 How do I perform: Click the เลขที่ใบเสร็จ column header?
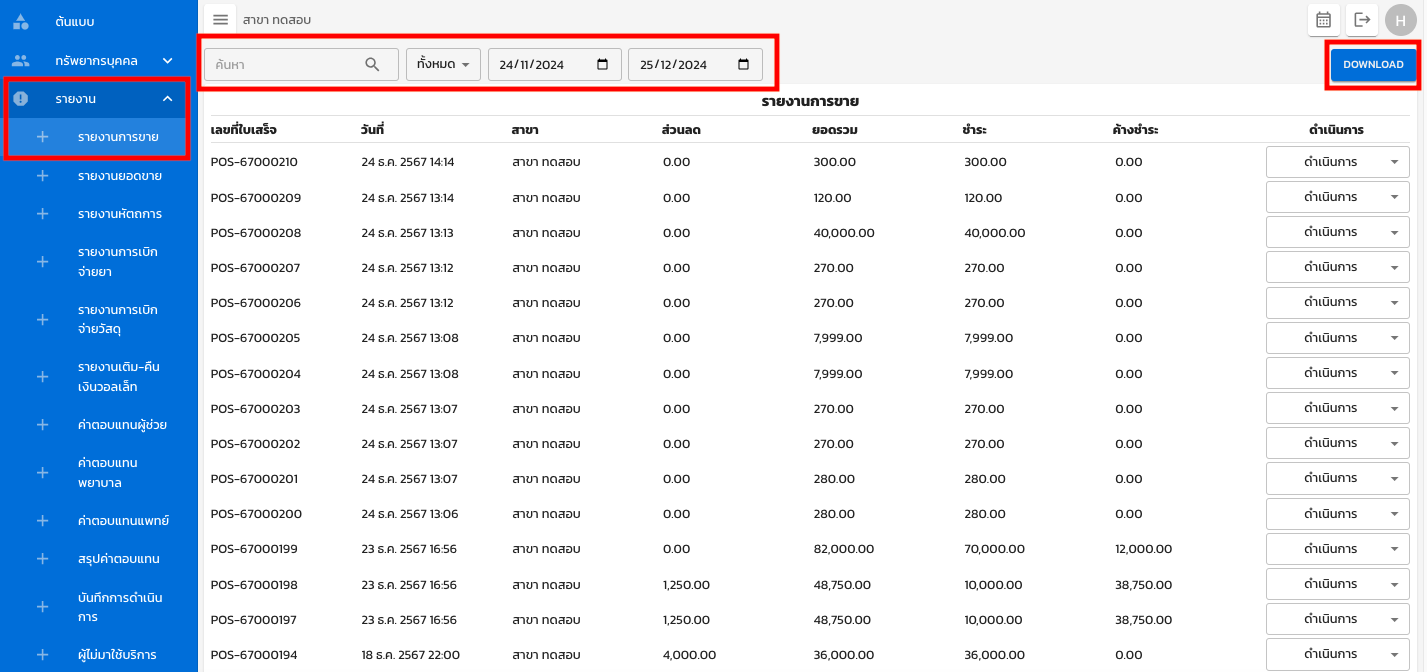(x=244, y=130)
